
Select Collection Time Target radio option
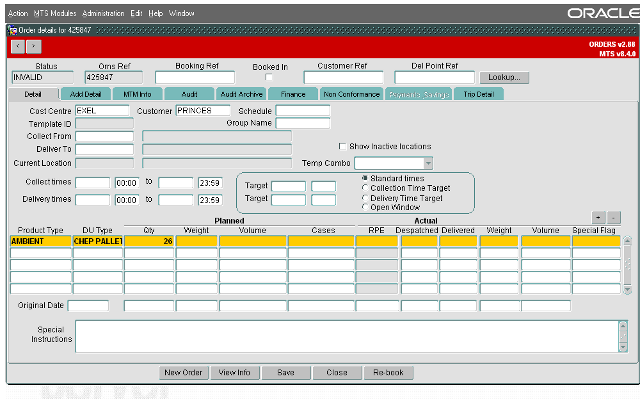tap(365, 188)
